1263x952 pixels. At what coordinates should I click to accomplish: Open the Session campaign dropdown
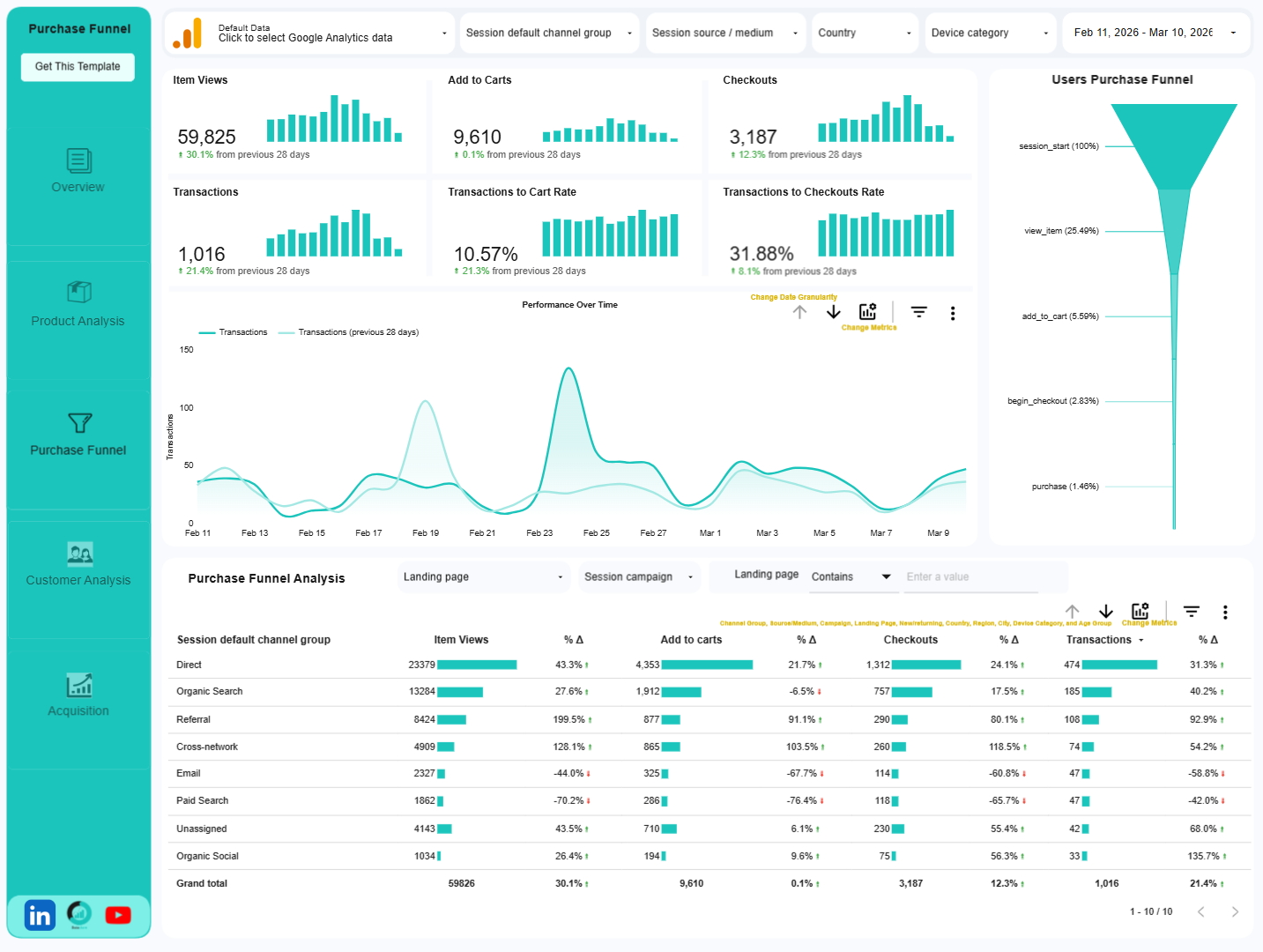(639, 576)
